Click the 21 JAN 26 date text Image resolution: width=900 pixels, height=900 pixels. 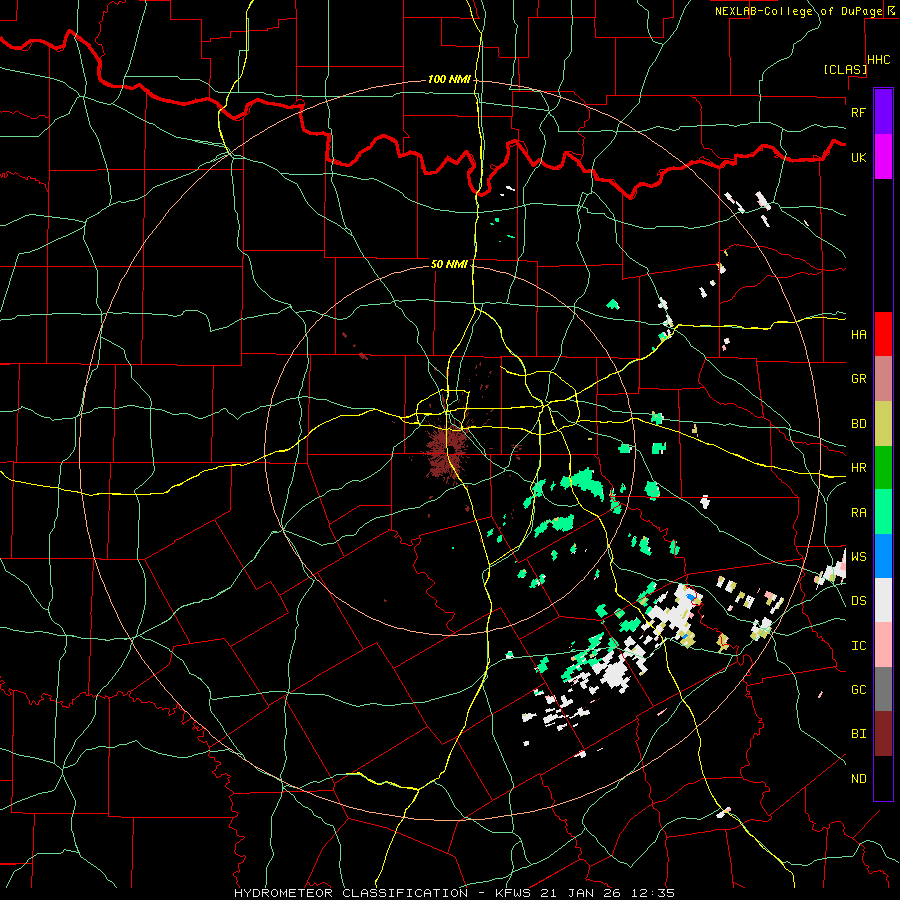click(x=583, y=893)
